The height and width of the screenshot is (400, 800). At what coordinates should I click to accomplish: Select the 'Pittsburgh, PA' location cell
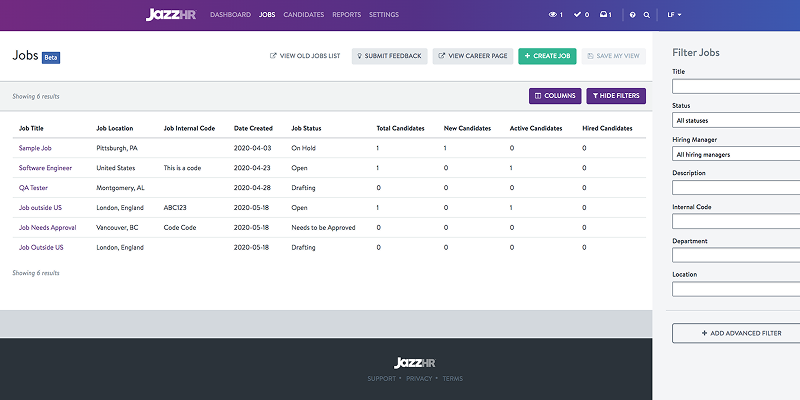pos(116,148)
